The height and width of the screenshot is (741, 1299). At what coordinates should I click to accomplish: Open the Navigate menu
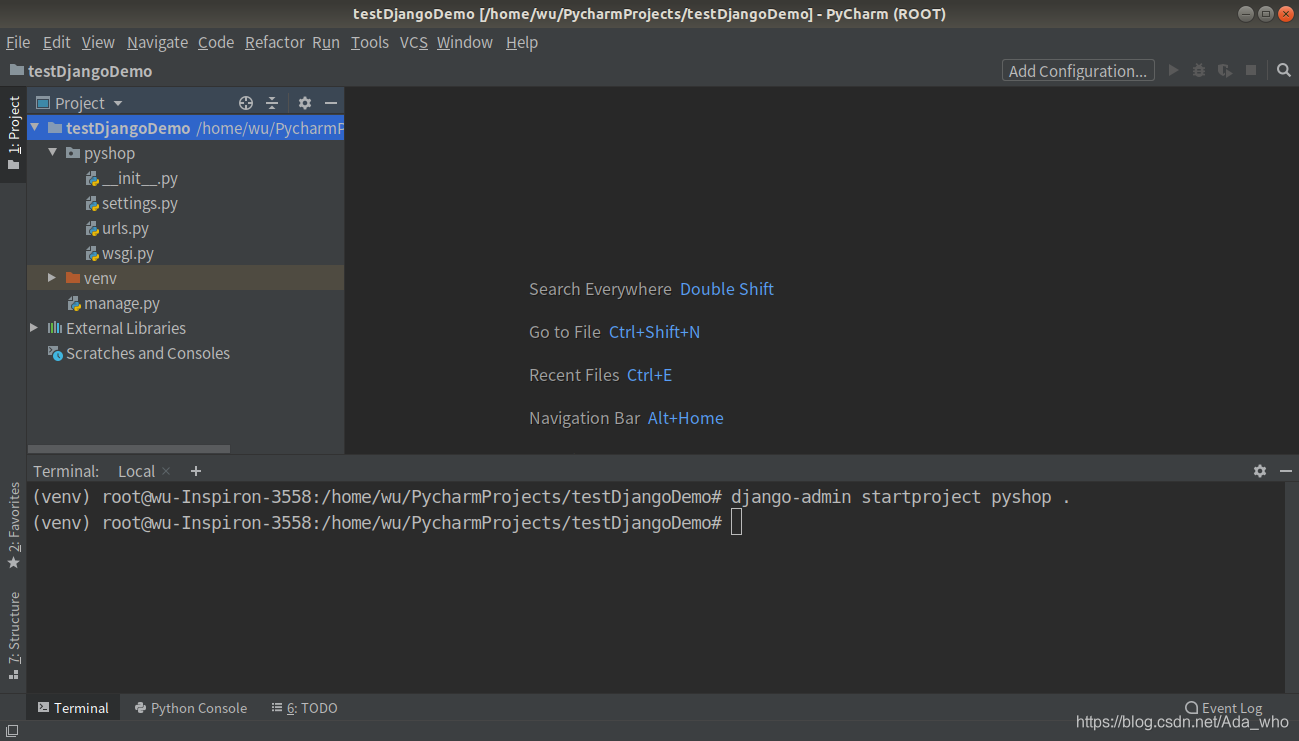[157, 42]
